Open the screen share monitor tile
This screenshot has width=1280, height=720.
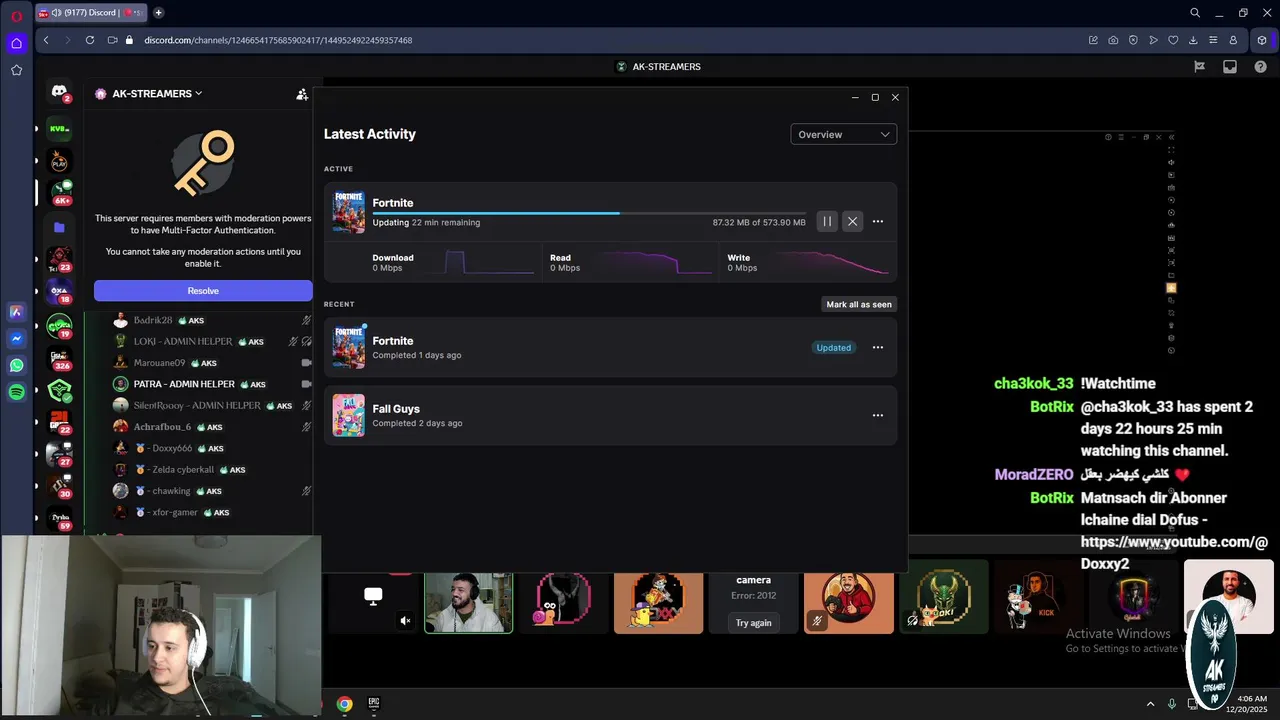tap(373, 603)
